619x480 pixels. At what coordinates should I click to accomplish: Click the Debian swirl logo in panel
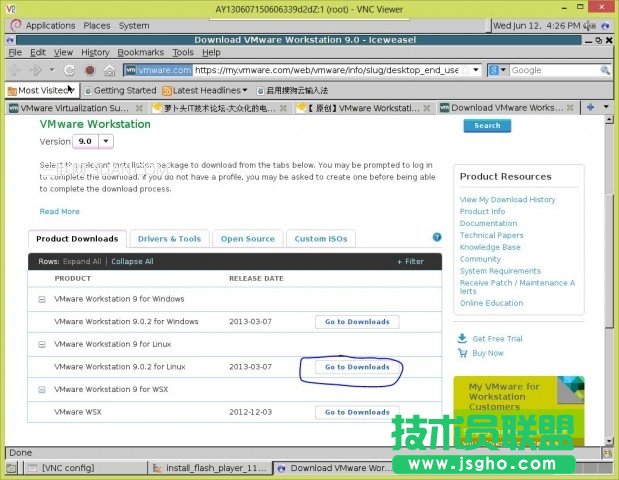pos(15,25)
